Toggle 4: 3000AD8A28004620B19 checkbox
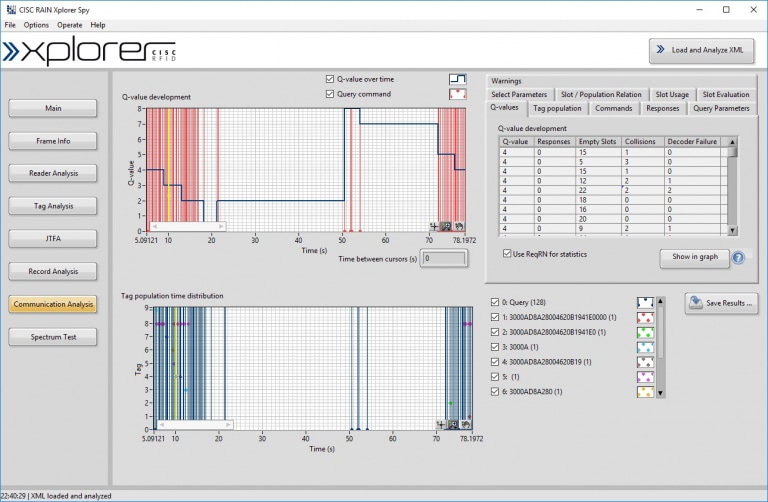This screenshot has width=768, height=502. coord(495,362)
